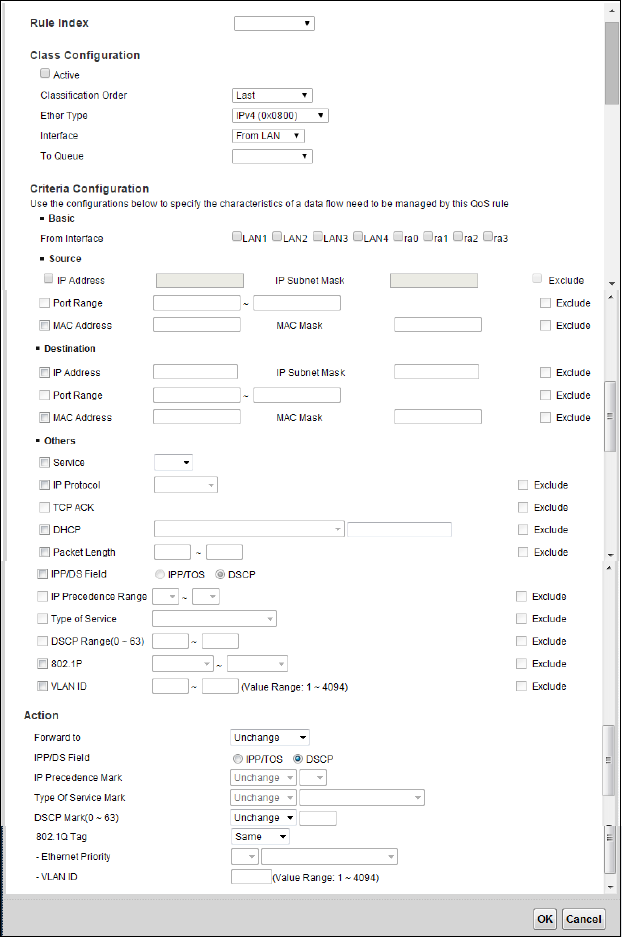Viewport: 622px width, 937px height.
Task: Open the DHCP option dropdown
Action: click(x=249, y=529)
